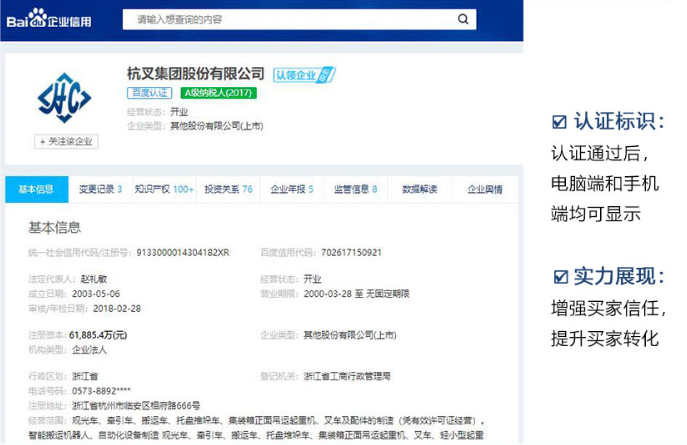This screenshot has width=687, height=445.
Task: Open the 监管信息 8 tab
Action: (355, 189)
